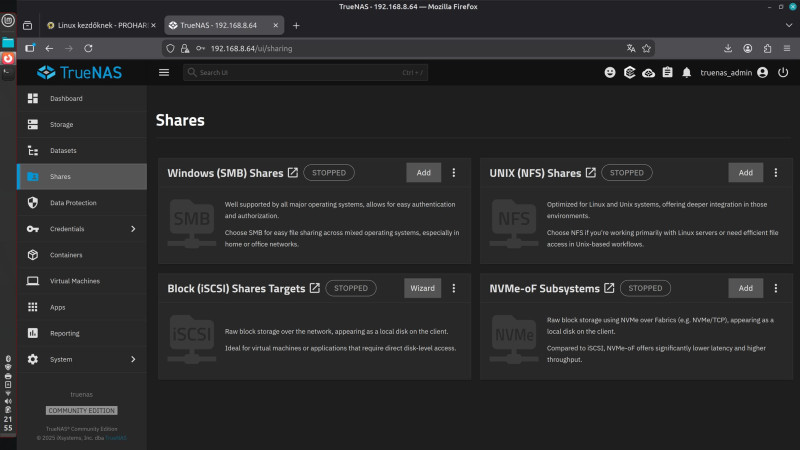This screenshot has height=450, width=800.
Task: Open iSCSI shares three-dot options menu
Action: coord(454,288)
